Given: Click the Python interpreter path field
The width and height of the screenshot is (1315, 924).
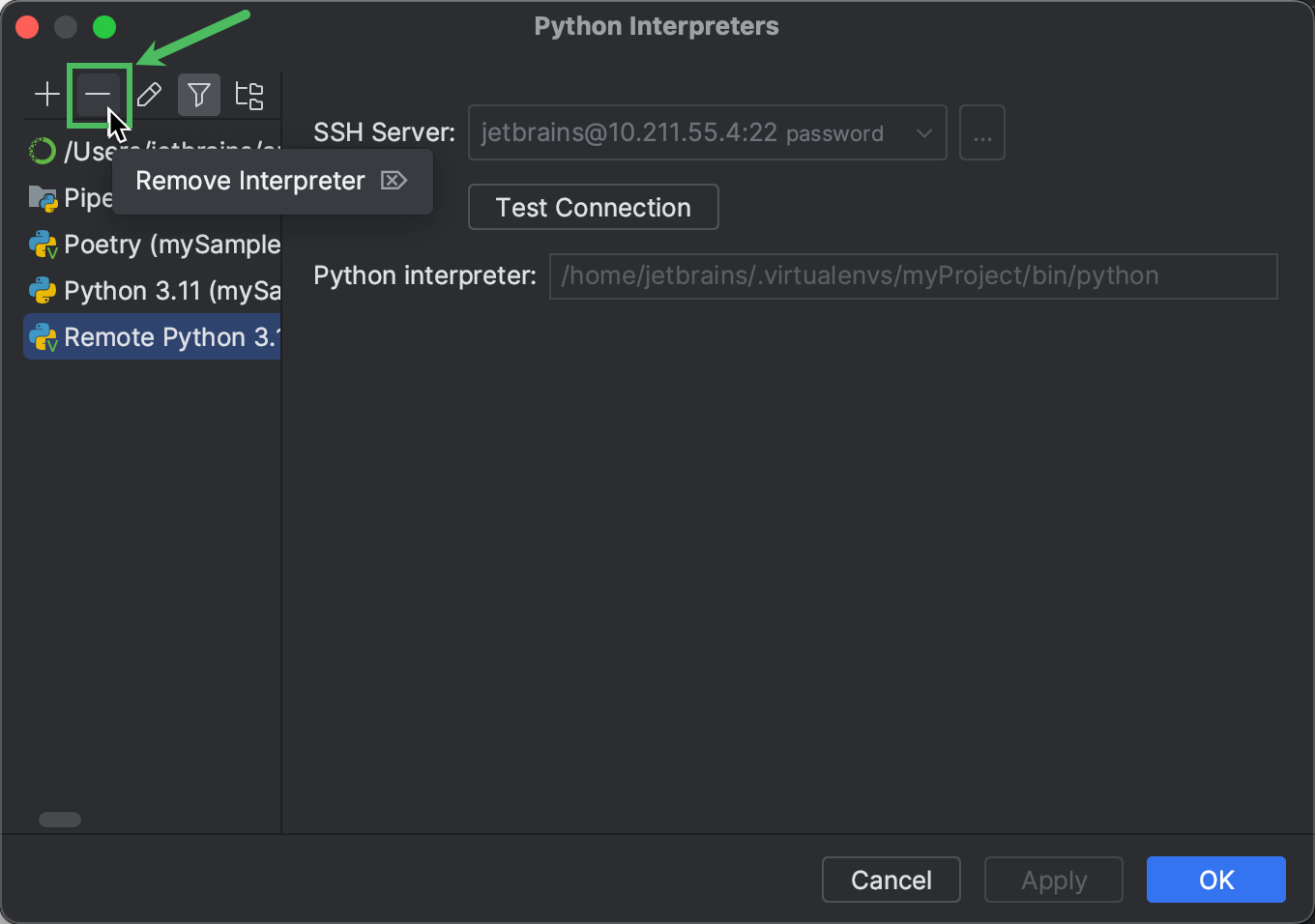Looking at the screenshot, I should coord(913,276).
